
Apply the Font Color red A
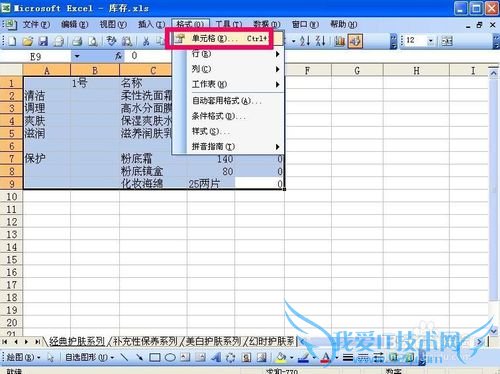326,358
